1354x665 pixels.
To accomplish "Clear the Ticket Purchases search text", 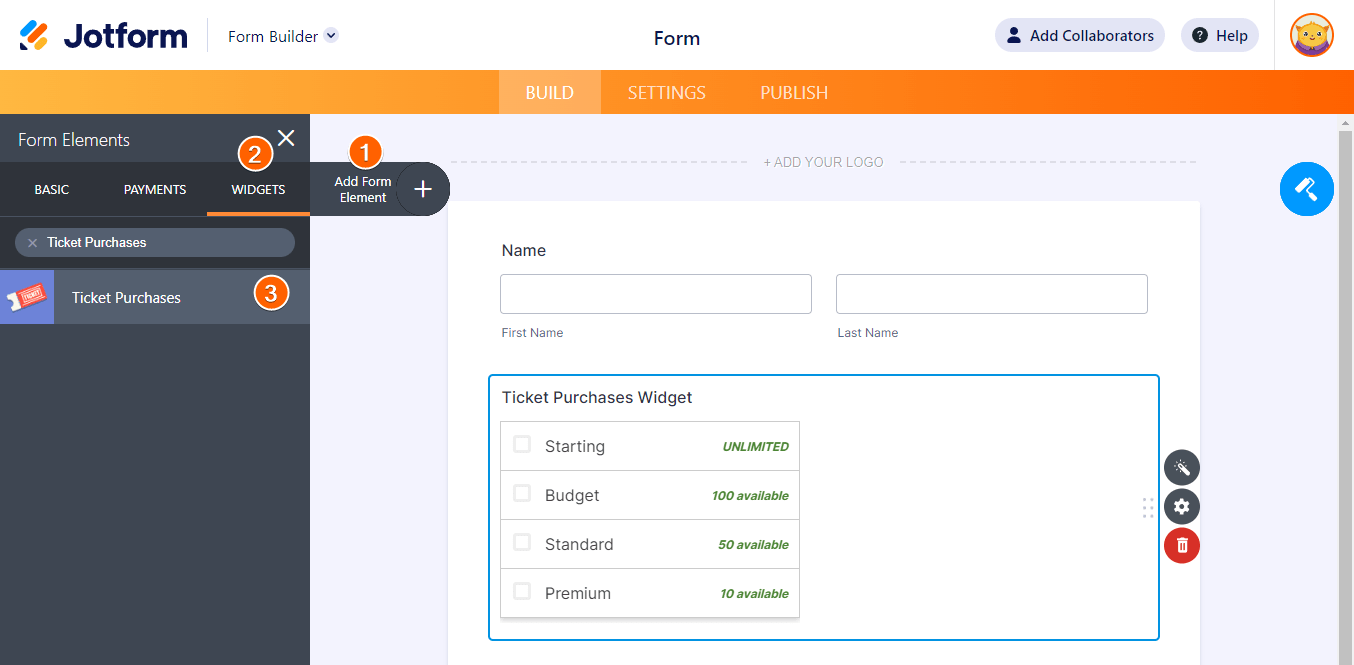I will [x=32, y=243].
